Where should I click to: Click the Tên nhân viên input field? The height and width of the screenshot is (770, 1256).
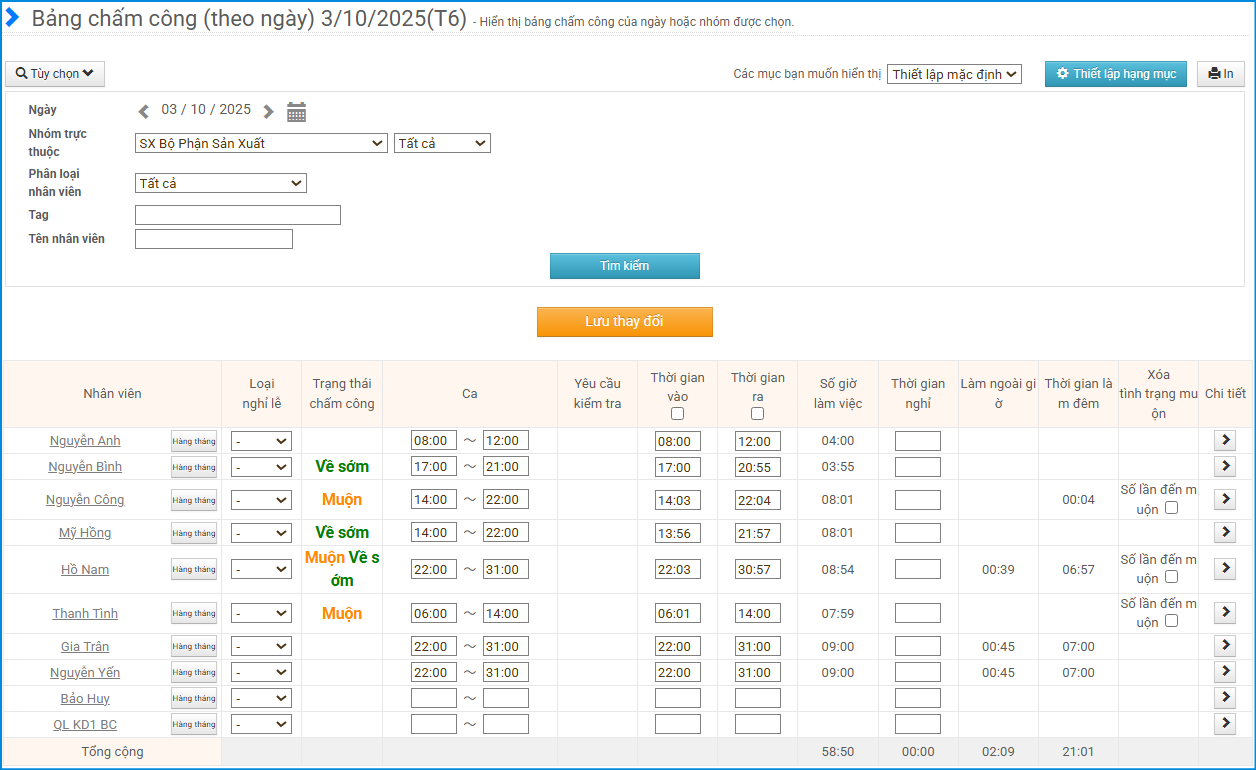tap(214, 239)
